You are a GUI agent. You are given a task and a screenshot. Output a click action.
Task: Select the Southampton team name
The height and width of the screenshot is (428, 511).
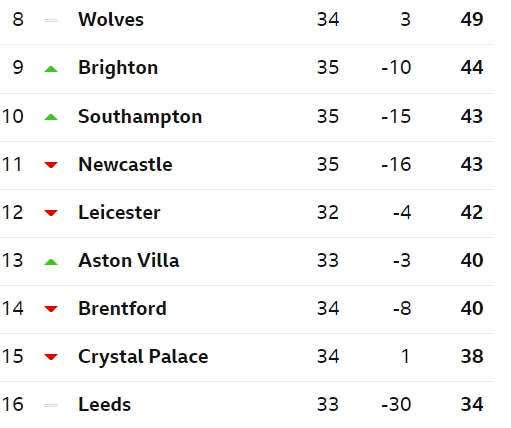click(x=140, y=117)
